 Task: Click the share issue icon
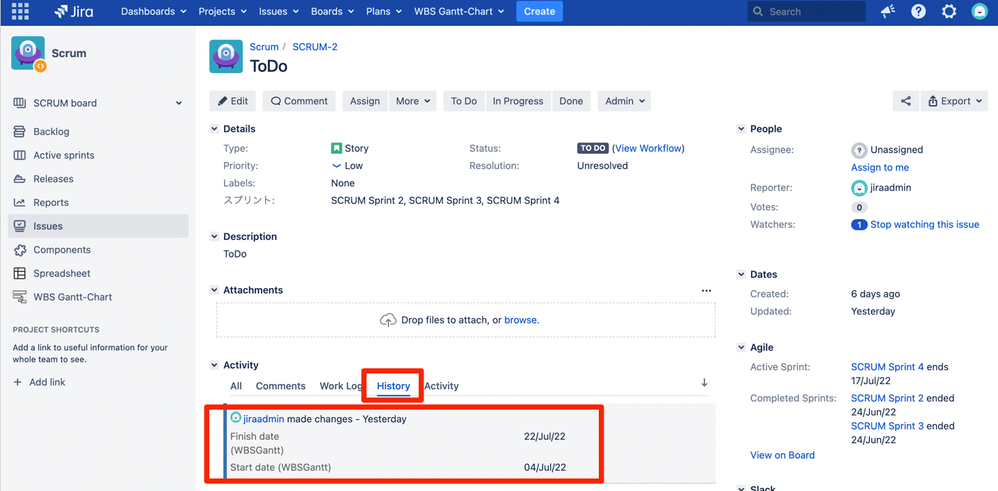906,101
